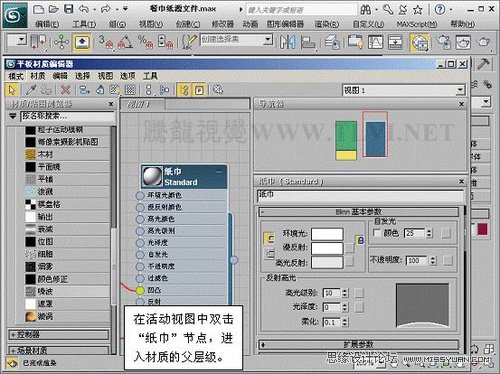The width and height of the screenshot is (500, 374).
Task: Open the named selection sets dropdown
Action: pos(267,40)
